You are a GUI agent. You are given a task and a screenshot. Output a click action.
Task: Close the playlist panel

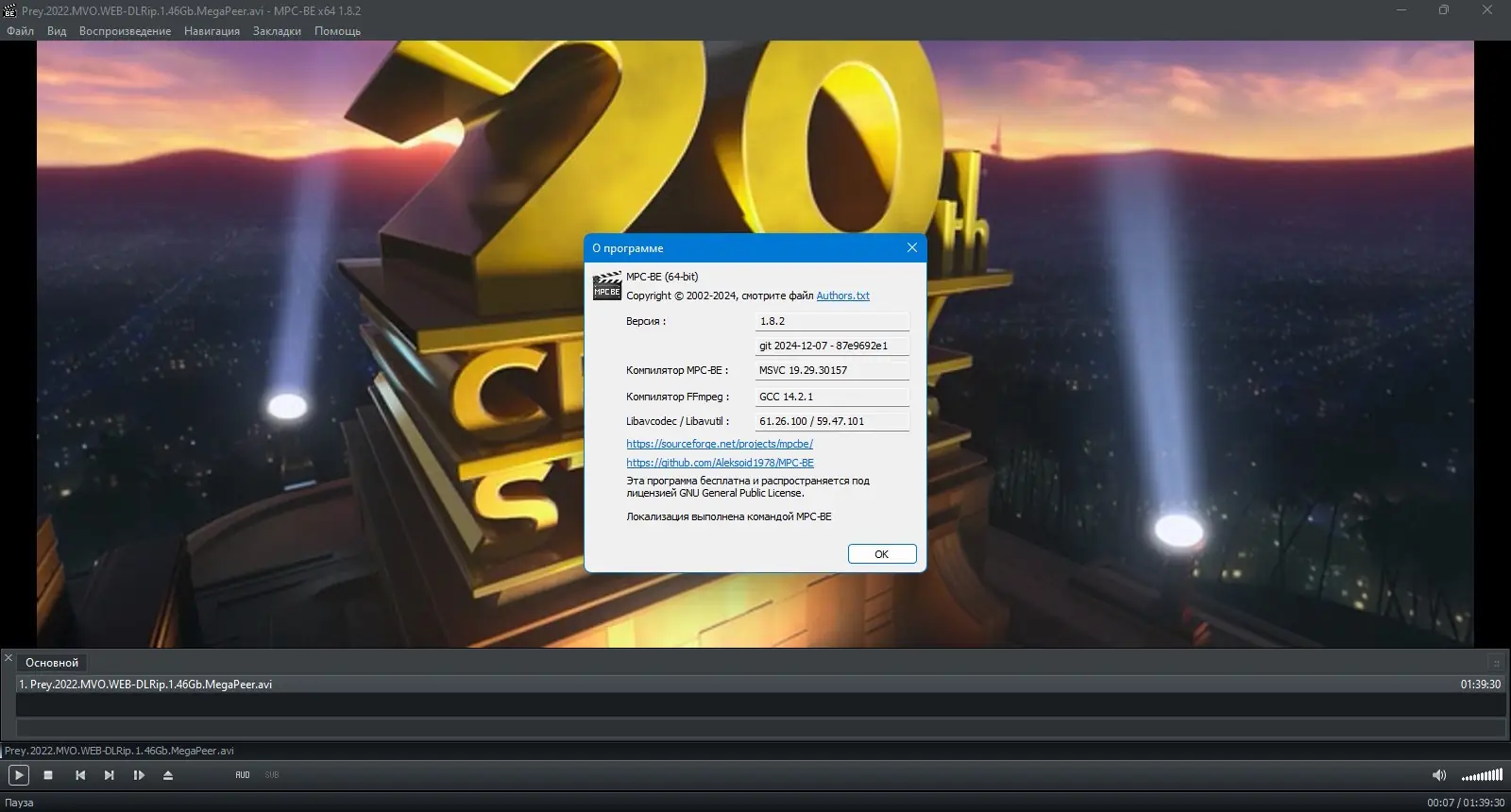click(8, 658)
